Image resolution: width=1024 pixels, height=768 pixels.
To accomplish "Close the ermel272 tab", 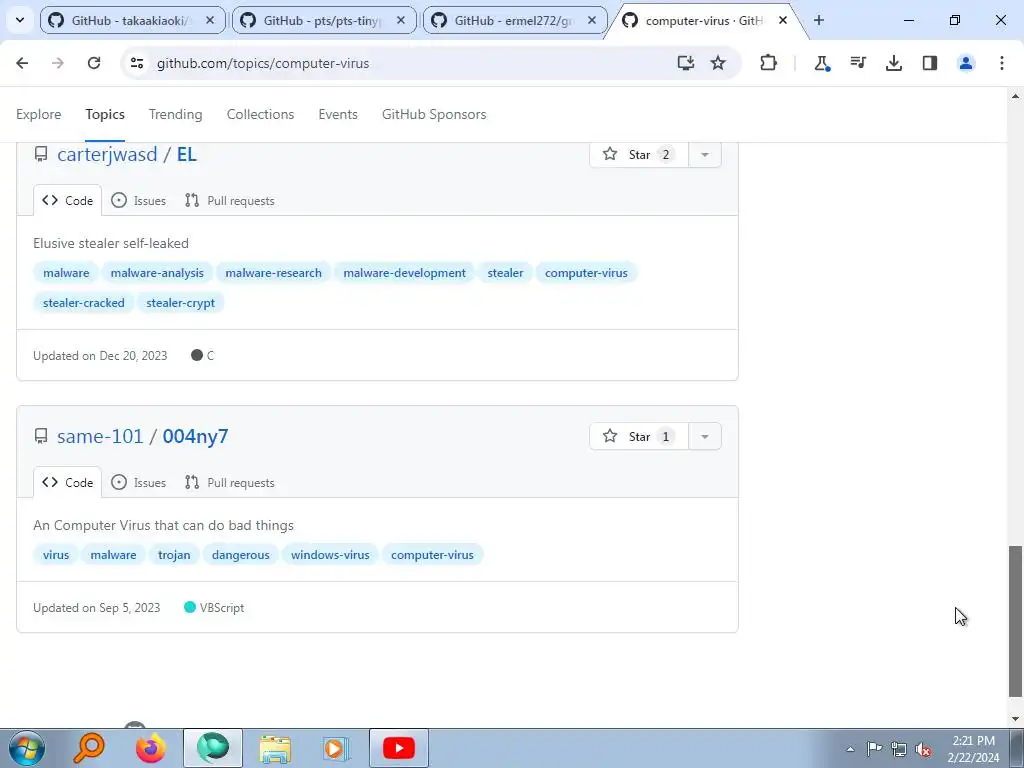I will tap(592, 21).
